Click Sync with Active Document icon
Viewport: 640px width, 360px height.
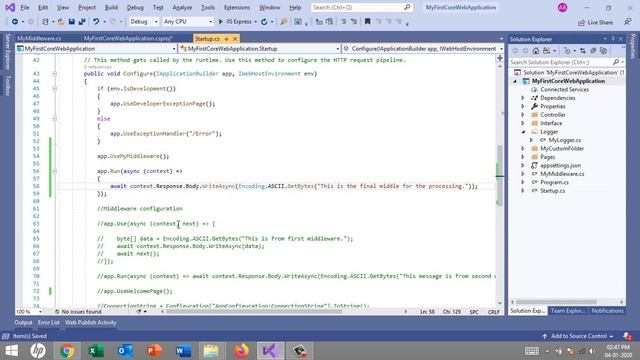coord(582,51)
